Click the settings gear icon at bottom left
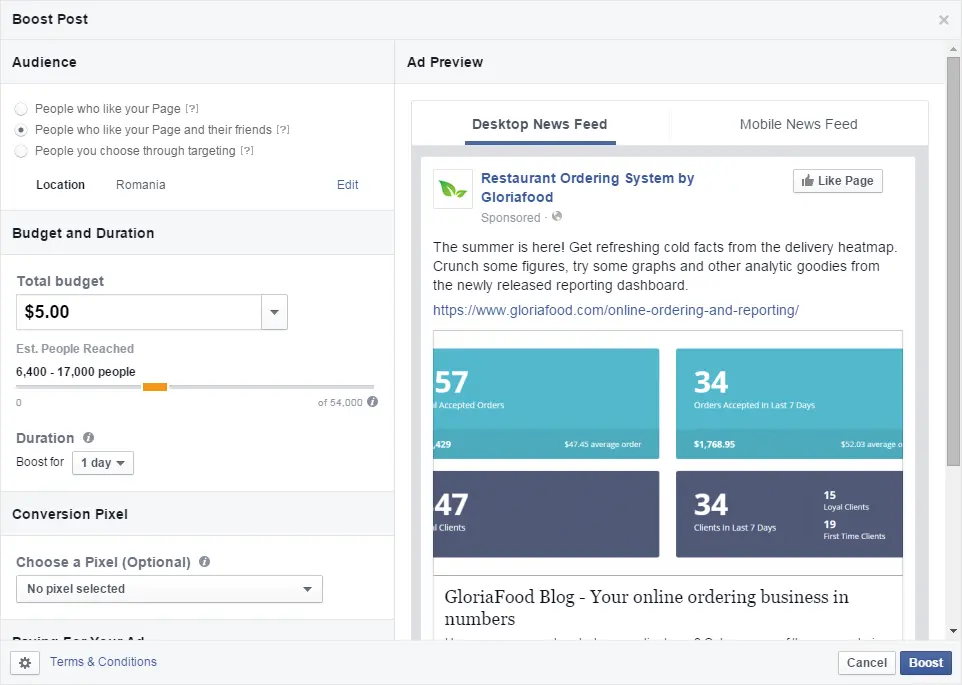962x685 pixels. [x=25, y=662]
